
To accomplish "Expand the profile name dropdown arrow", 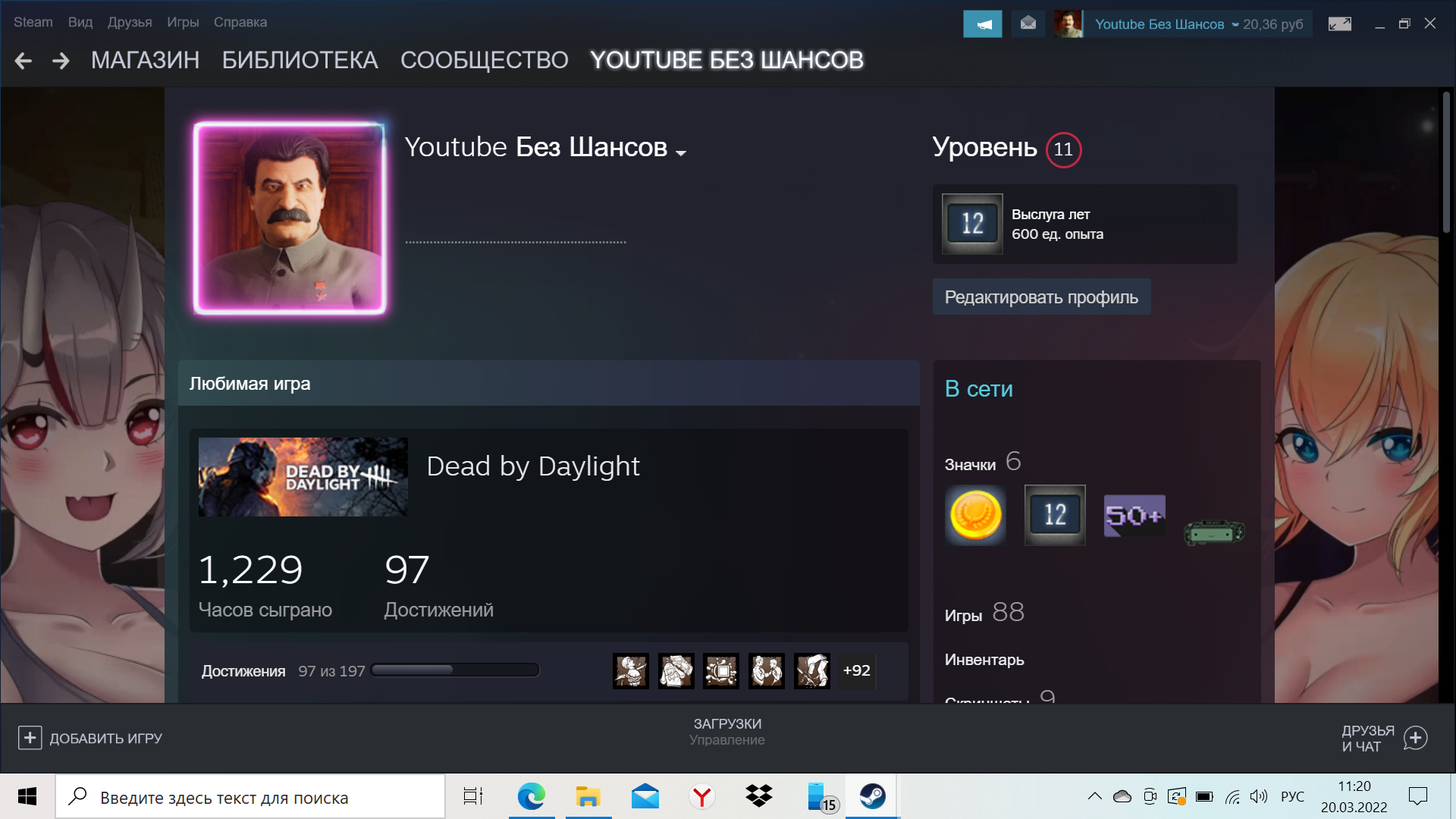I will [x=681, y=152].
